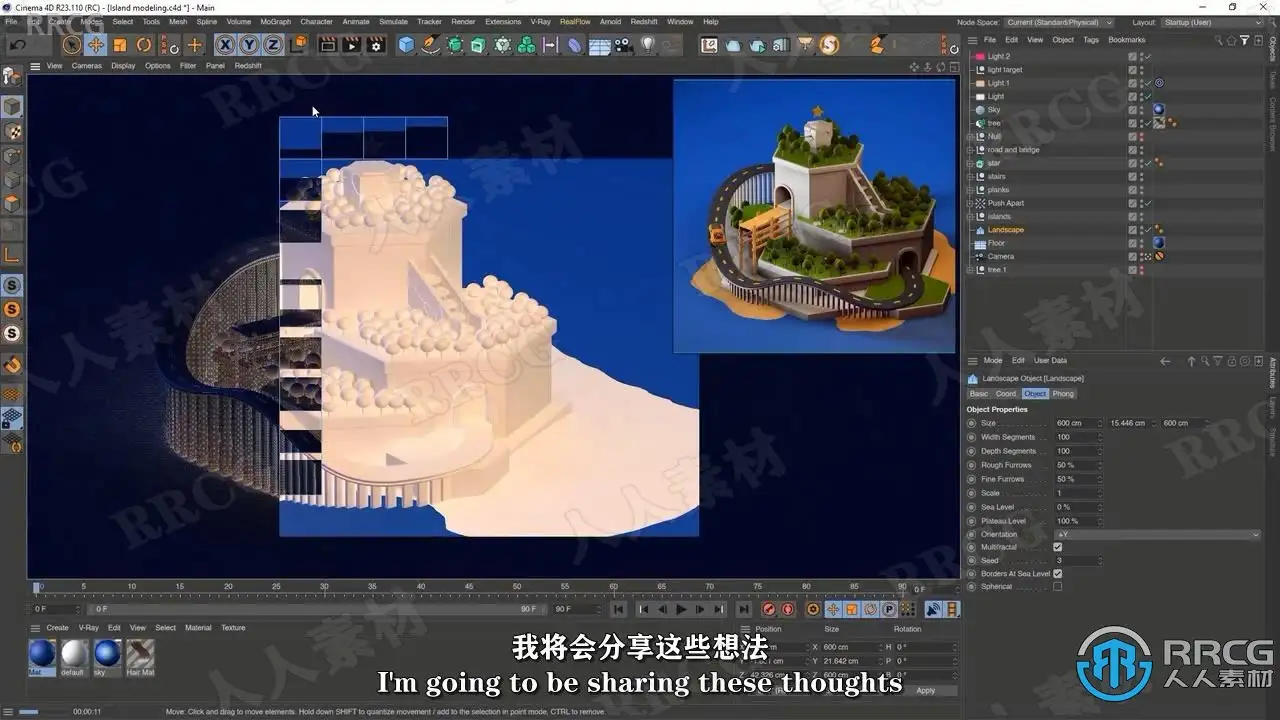Open the Node Space dropdown

1059,22
